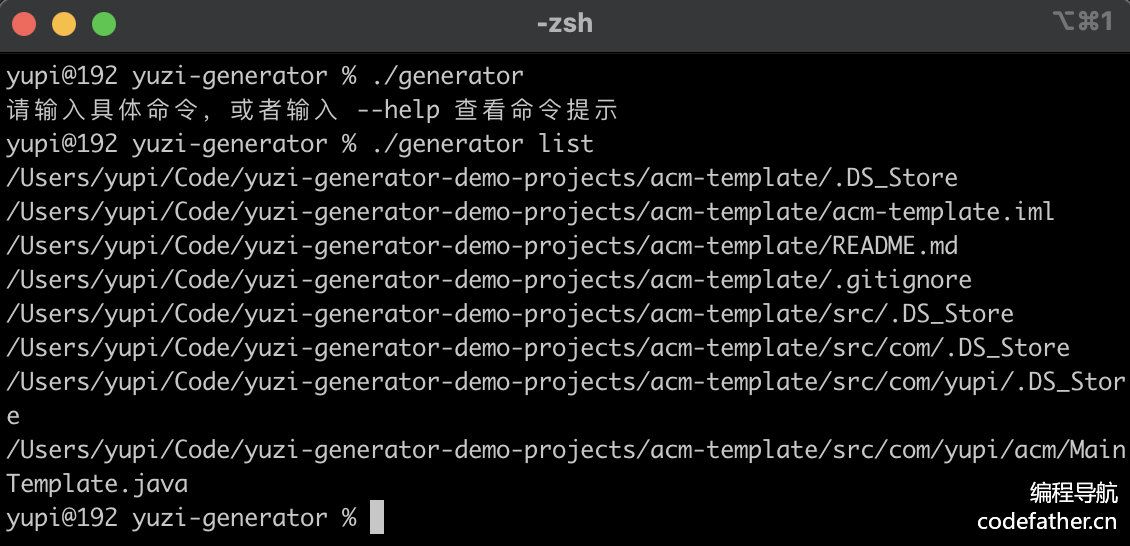The height and width of the screenshot is (546, 1130).
Task: Select the acm-template/.DS_Store path line
Action: pyautogui.click(x=481, y=178)
